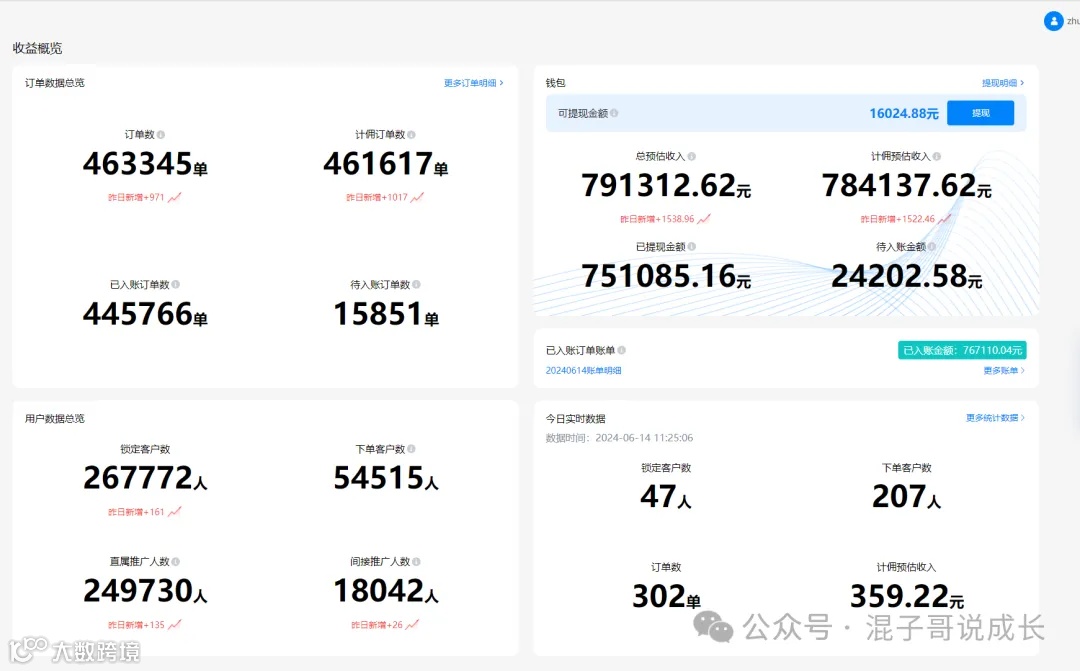This screenshot has width=1080, height=671.
Task: Click the green 已入账金额 767110.04元 badge
Action: 962,350
